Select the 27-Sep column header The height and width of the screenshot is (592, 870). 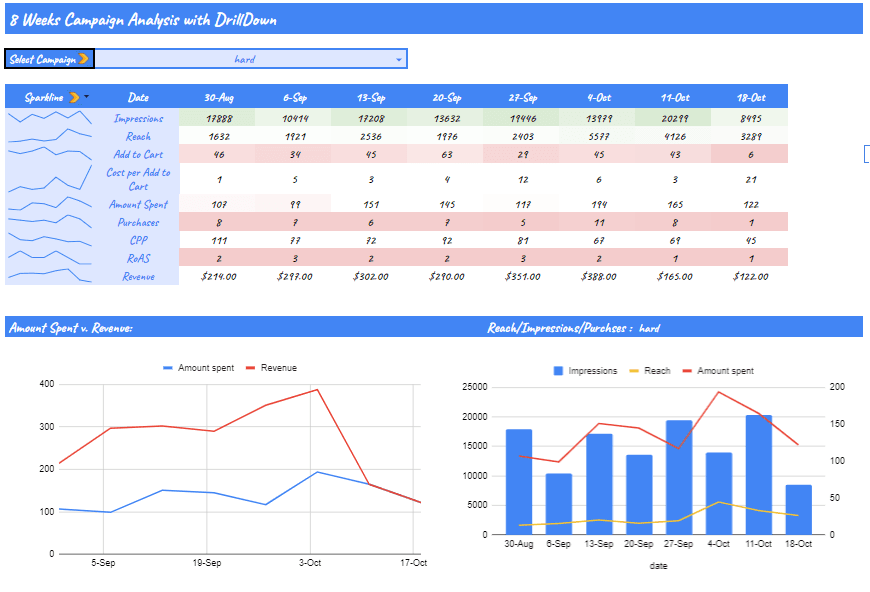pos(523,98)
